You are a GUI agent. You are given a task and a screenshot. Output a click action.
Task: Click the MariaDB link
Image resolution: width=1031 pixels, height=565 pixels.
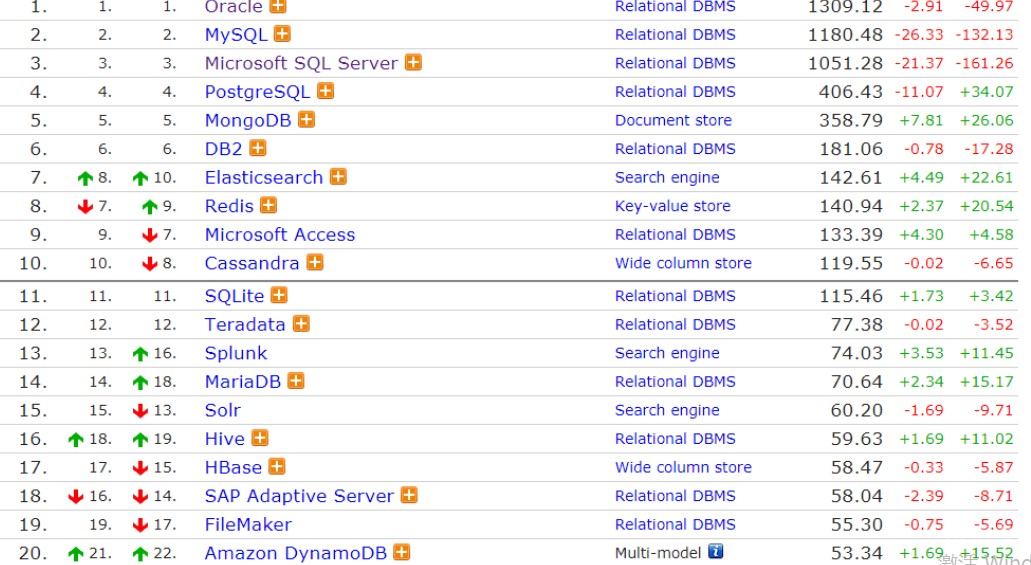click(243, 381)
